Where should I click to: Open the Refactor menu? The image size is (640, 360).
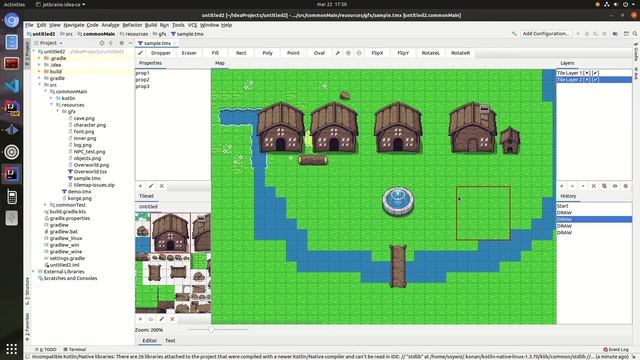pos(132,25)
